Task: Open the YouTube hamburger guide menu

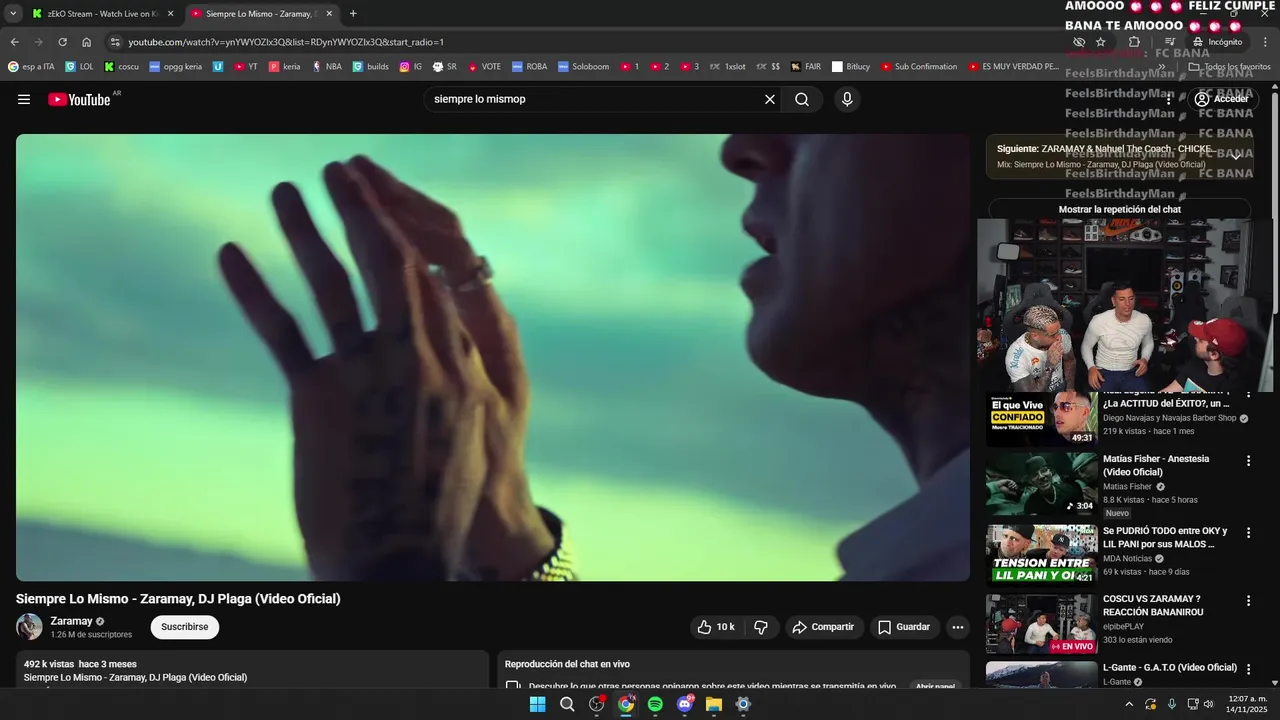Action: pos(24,99)
